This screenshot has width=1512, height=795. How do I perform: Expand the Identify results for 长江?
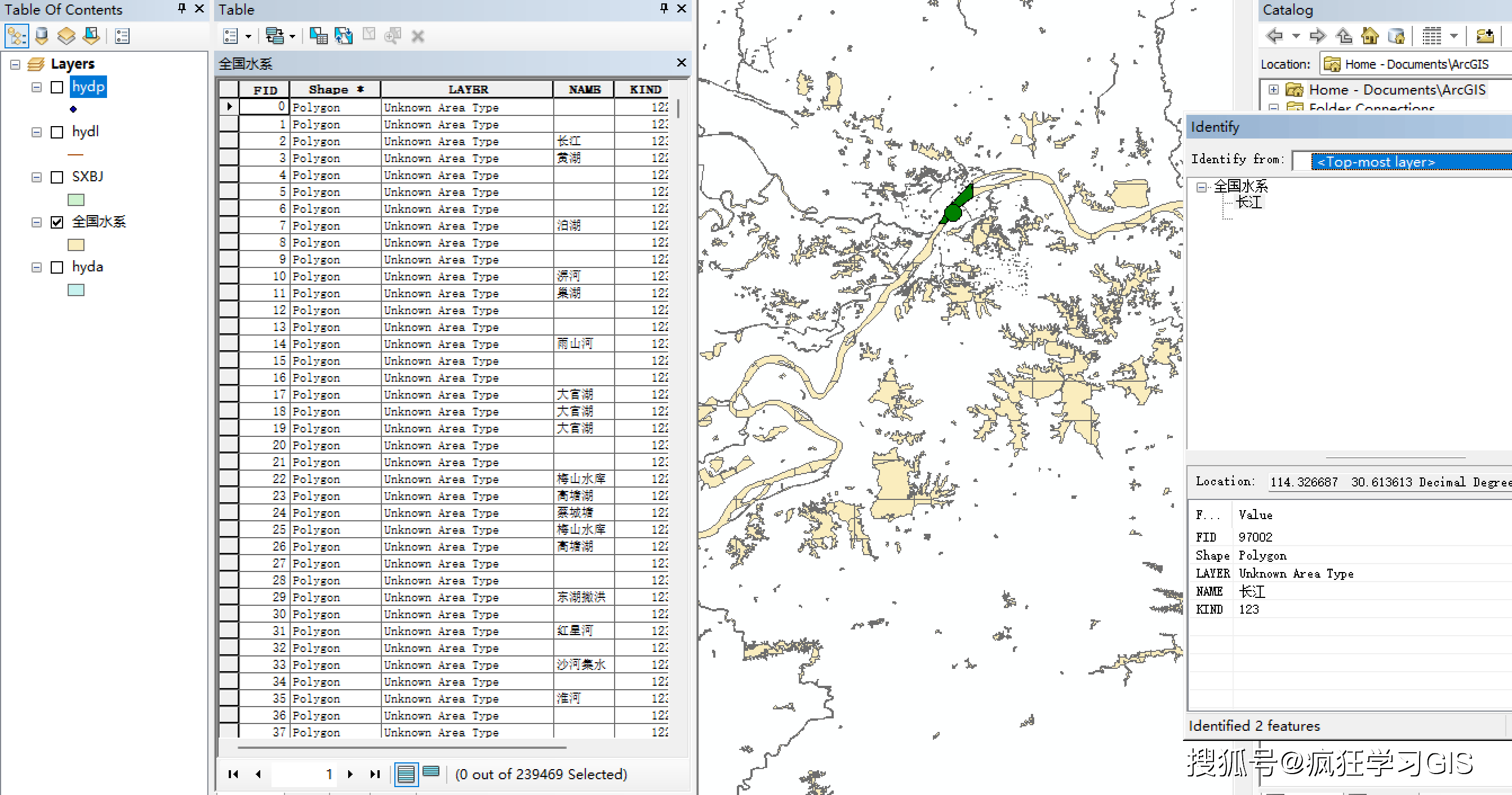1251,202
